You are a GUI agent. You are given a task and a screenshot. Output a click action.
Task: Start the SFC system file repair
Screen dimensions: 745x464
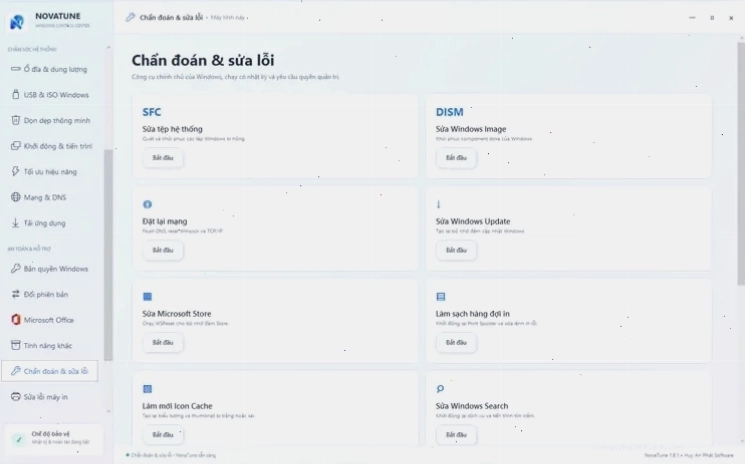(x=163, y=158)
